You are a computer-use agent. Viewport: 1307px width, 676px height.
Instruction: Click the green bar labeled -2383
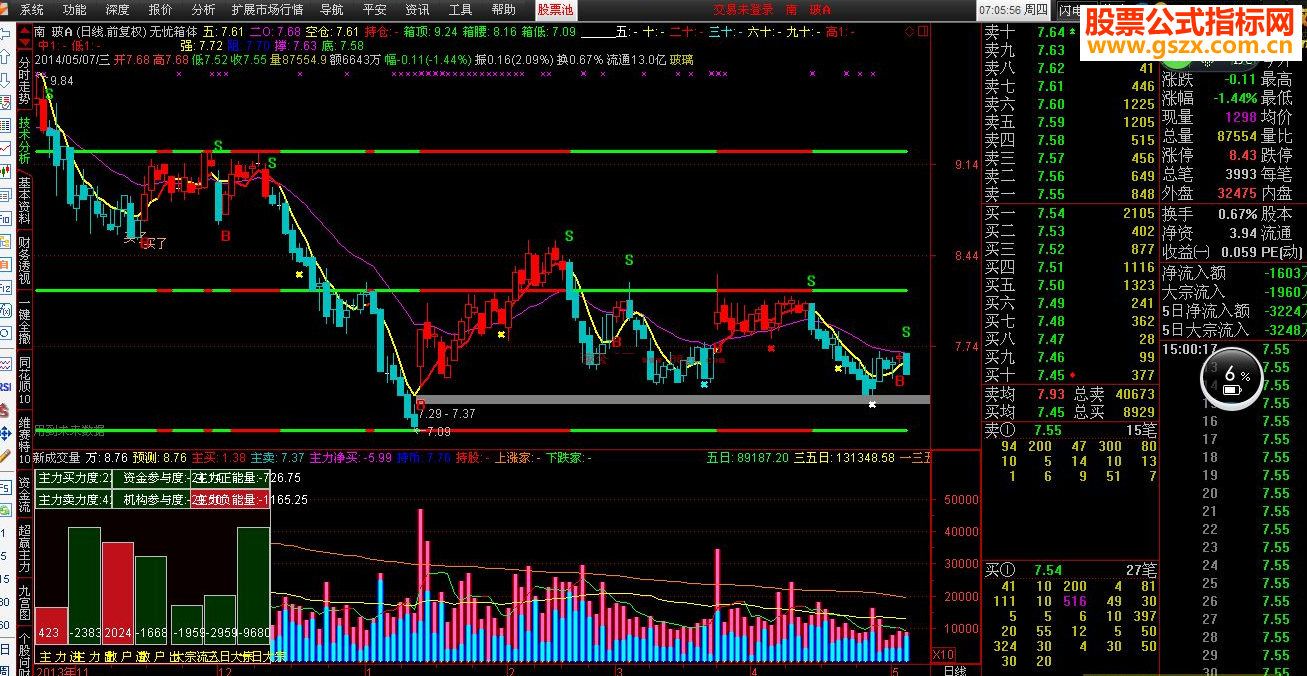pyautogui.click(x=85, y=586)
